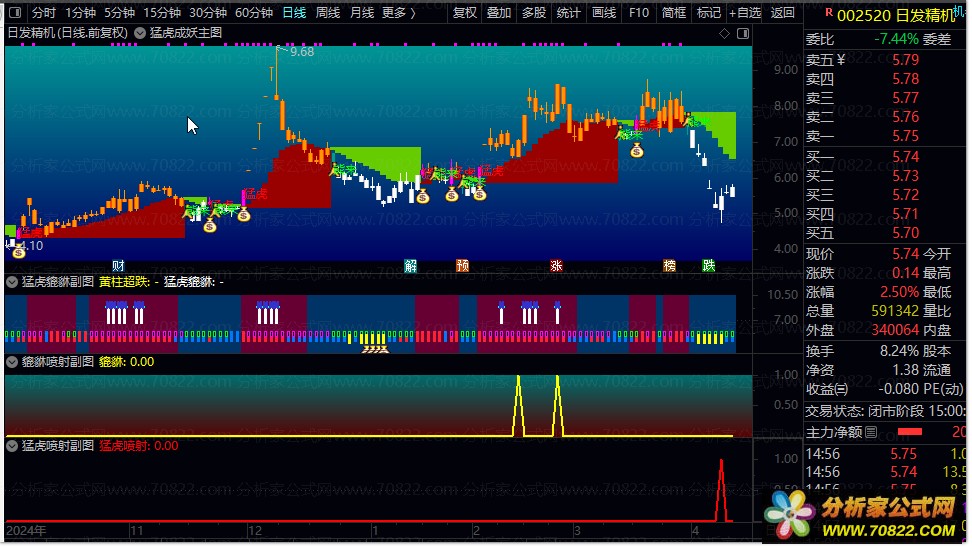This screenshot has width=972, height=547.
Task: Toggle the 简框 simple frame
Action: coord(674,12)
